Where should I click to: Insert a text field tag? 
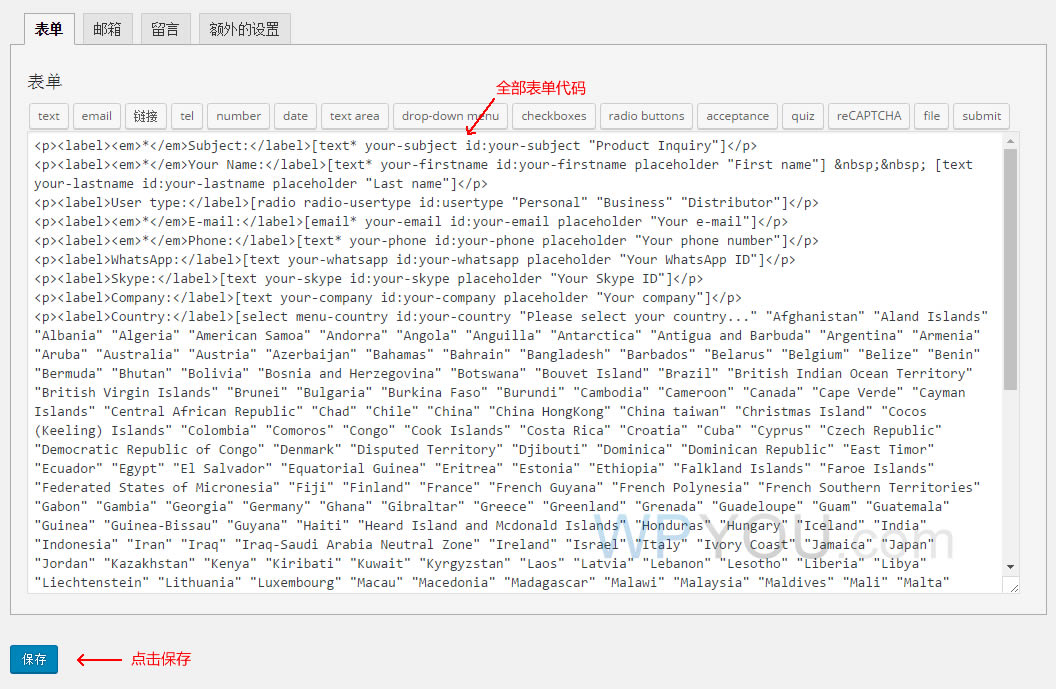pos(48,116)
